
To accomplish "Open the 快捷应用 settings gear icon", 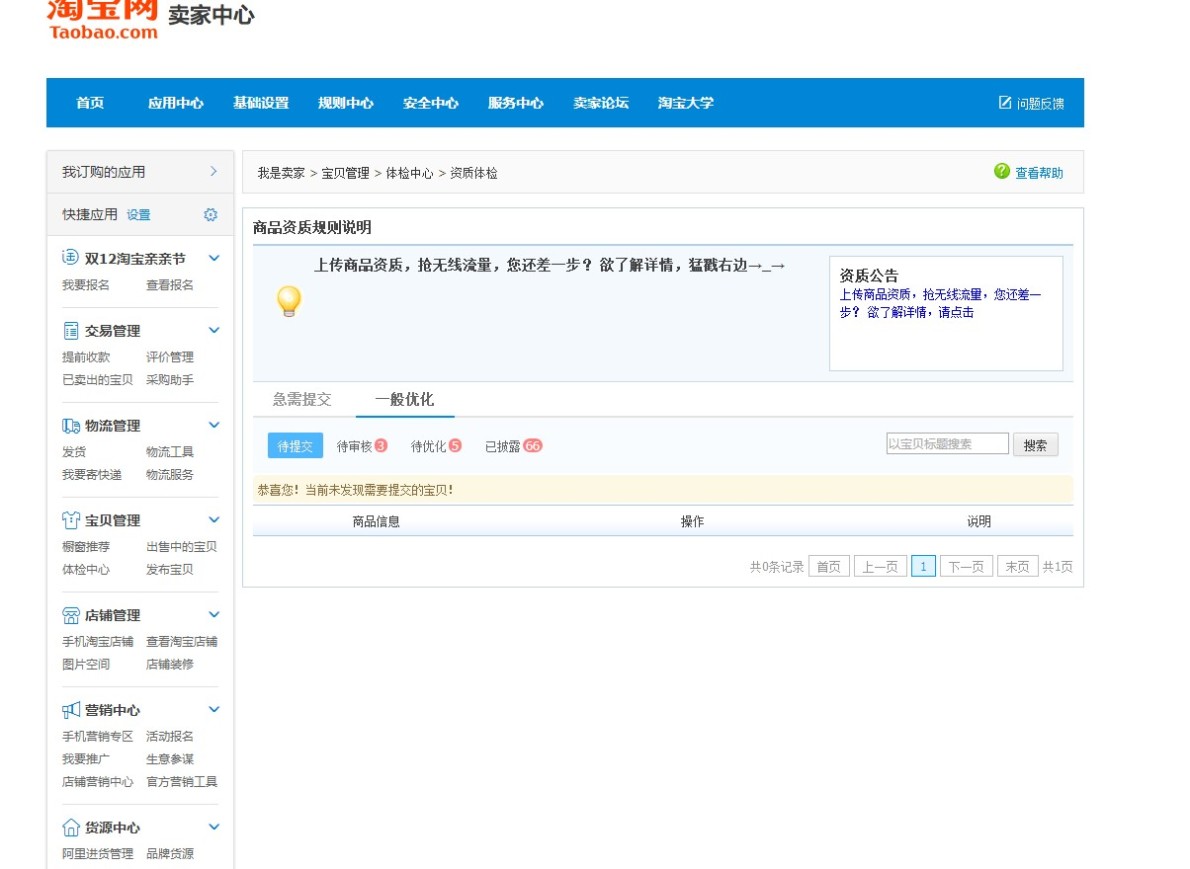I will pyautogui.click(x=210, y=215).
